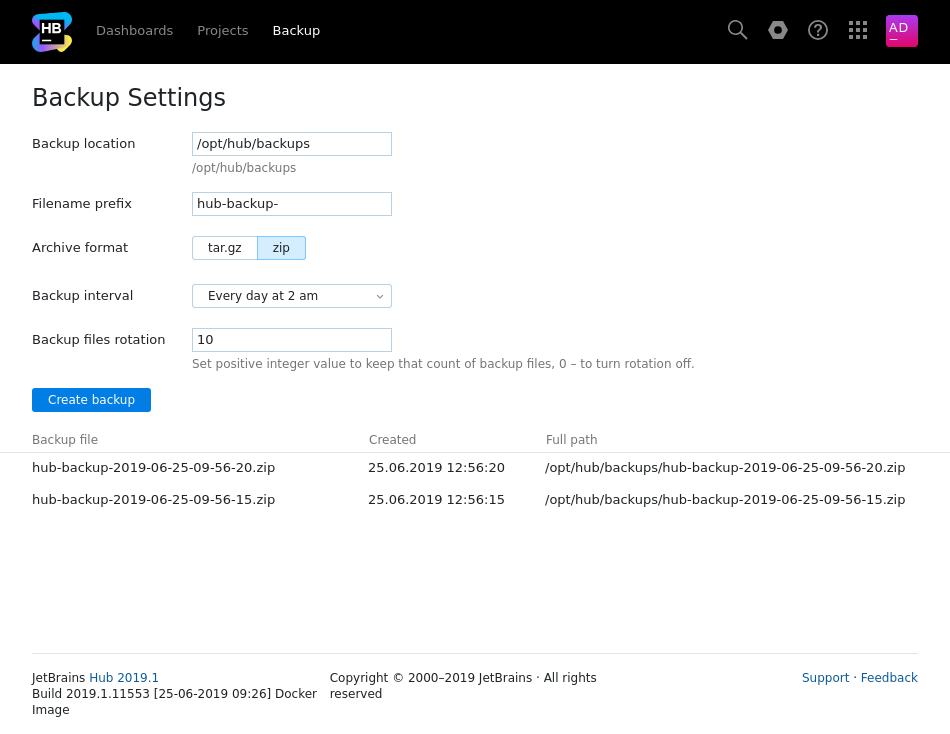Click the Filename prefix text field
This screenshot has width=950, height=734.
291,204
